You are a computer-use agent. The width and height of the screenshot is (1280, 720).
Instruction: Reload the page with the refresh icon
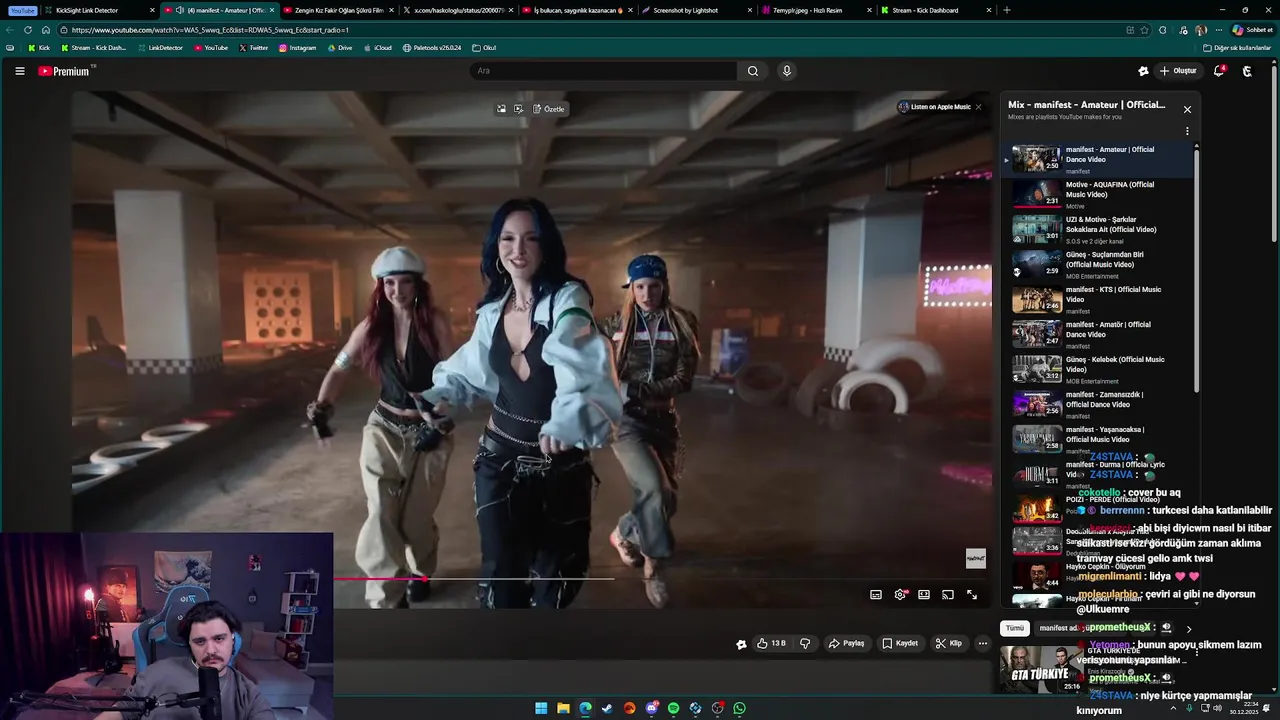28,30
